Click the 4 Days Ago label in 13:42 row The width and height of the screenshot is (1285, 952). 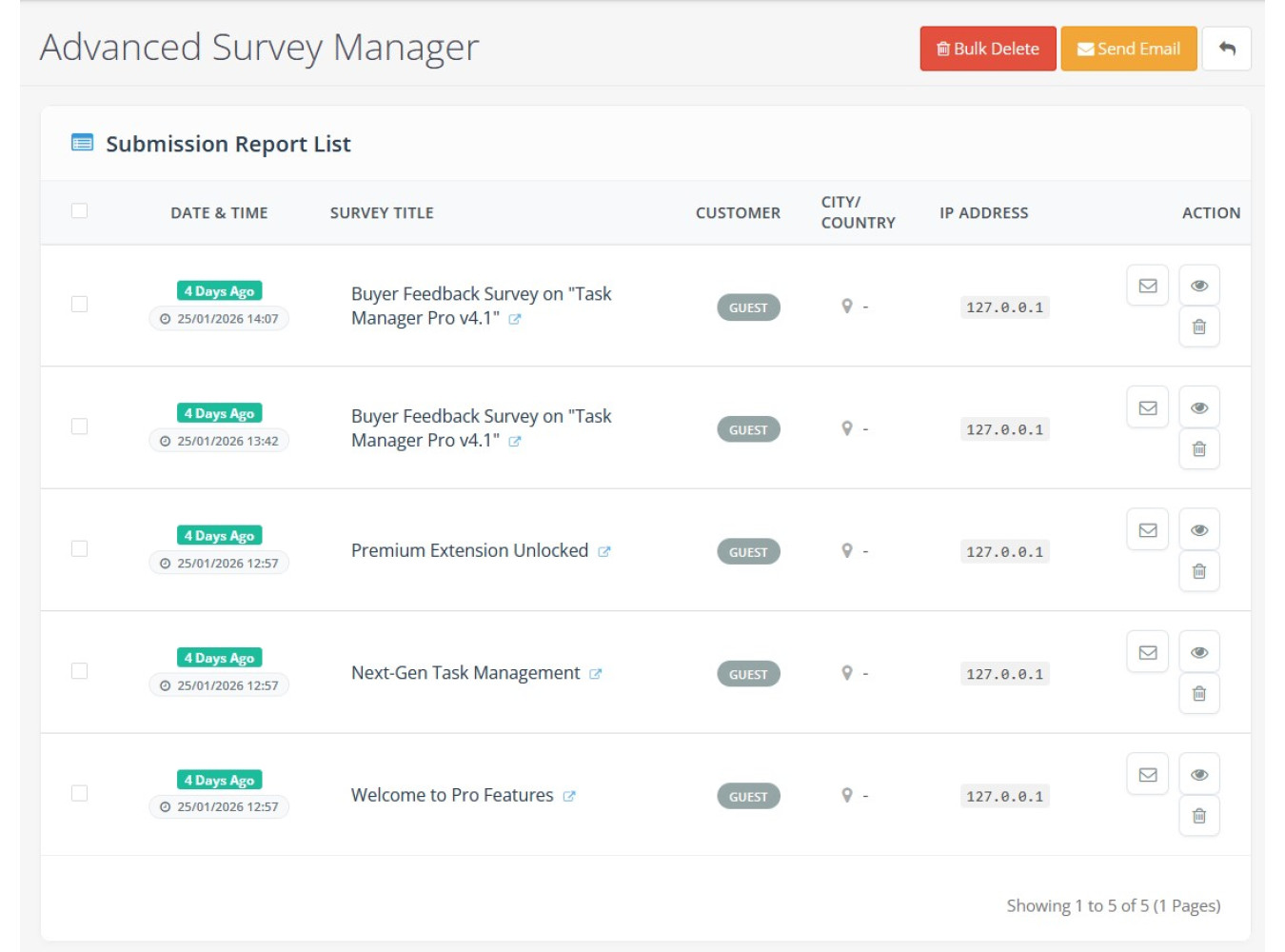pyautogui.click(x=219, y=413)
